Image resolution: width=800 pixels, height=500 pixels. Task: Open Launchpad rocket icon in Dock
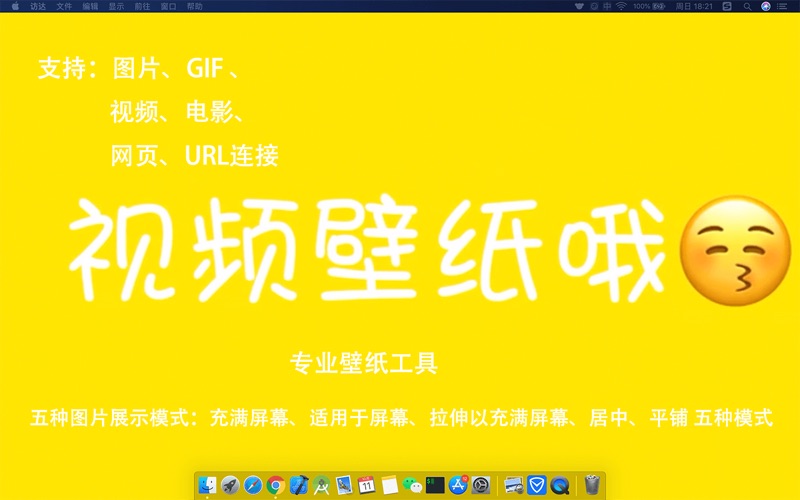[230, 485]
